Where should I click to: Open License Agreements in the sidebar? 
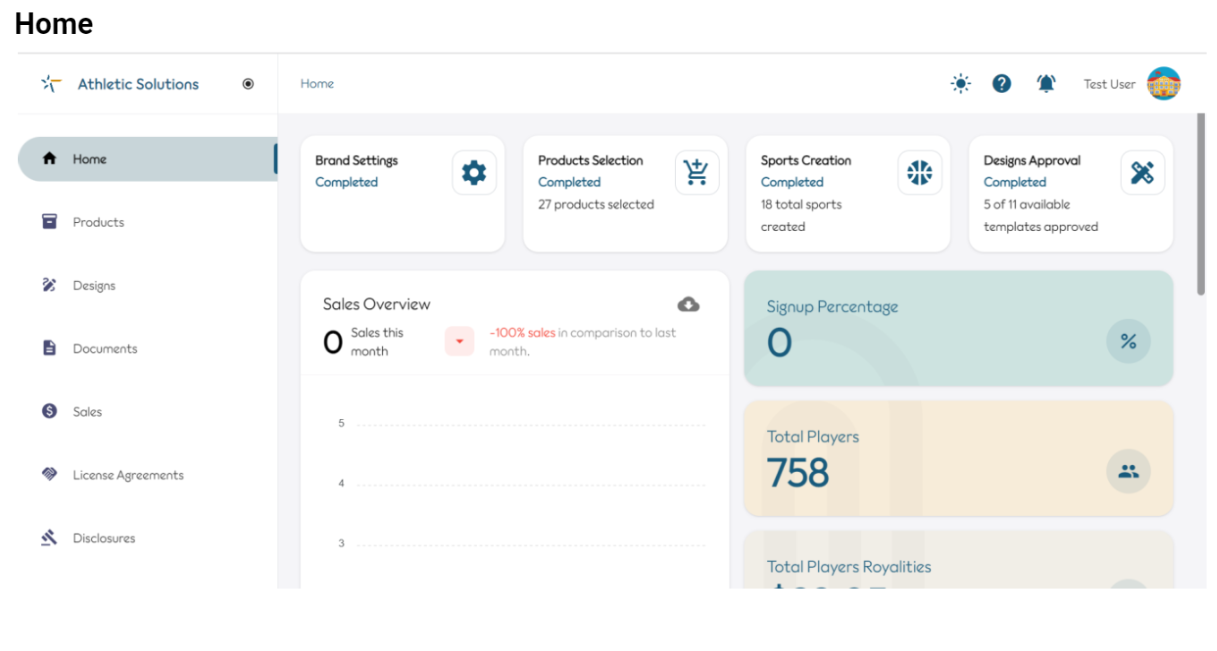[x=147, y=475]
